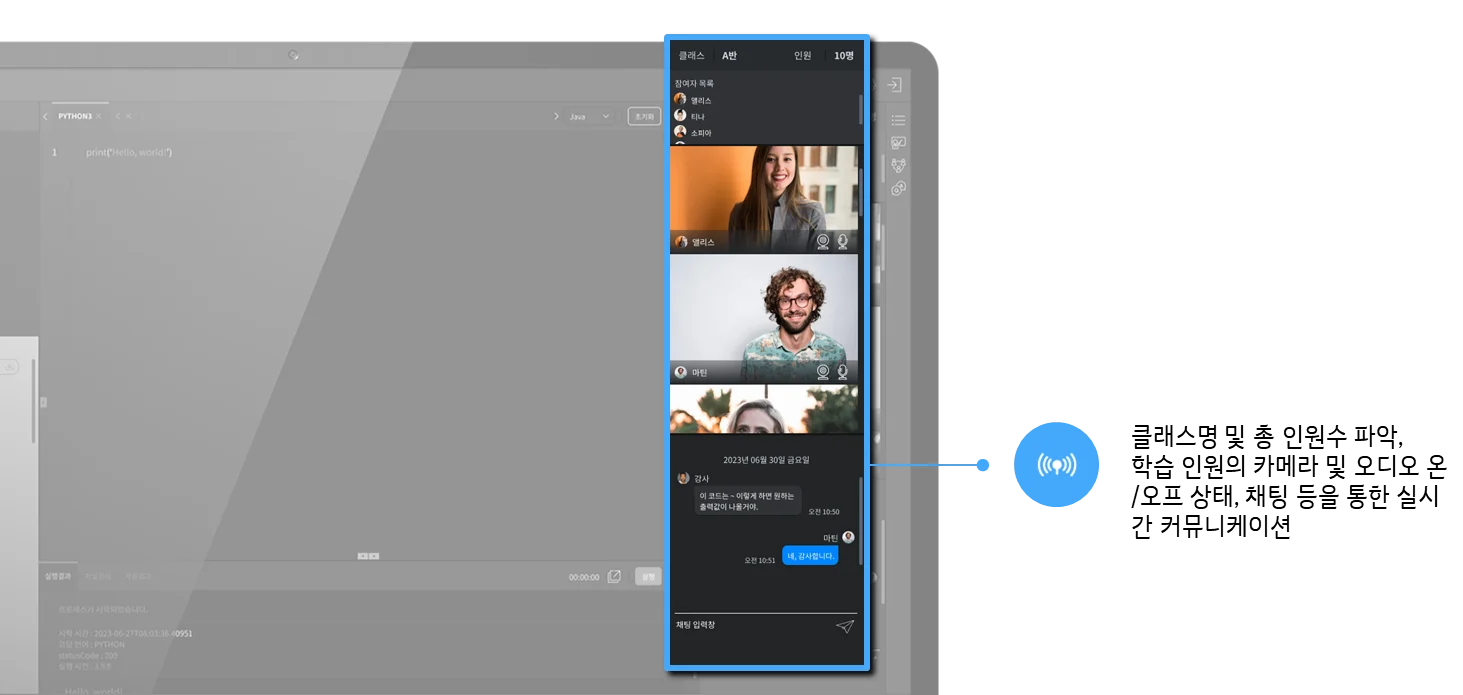Click right chevron beside Java dropdown

557,117
